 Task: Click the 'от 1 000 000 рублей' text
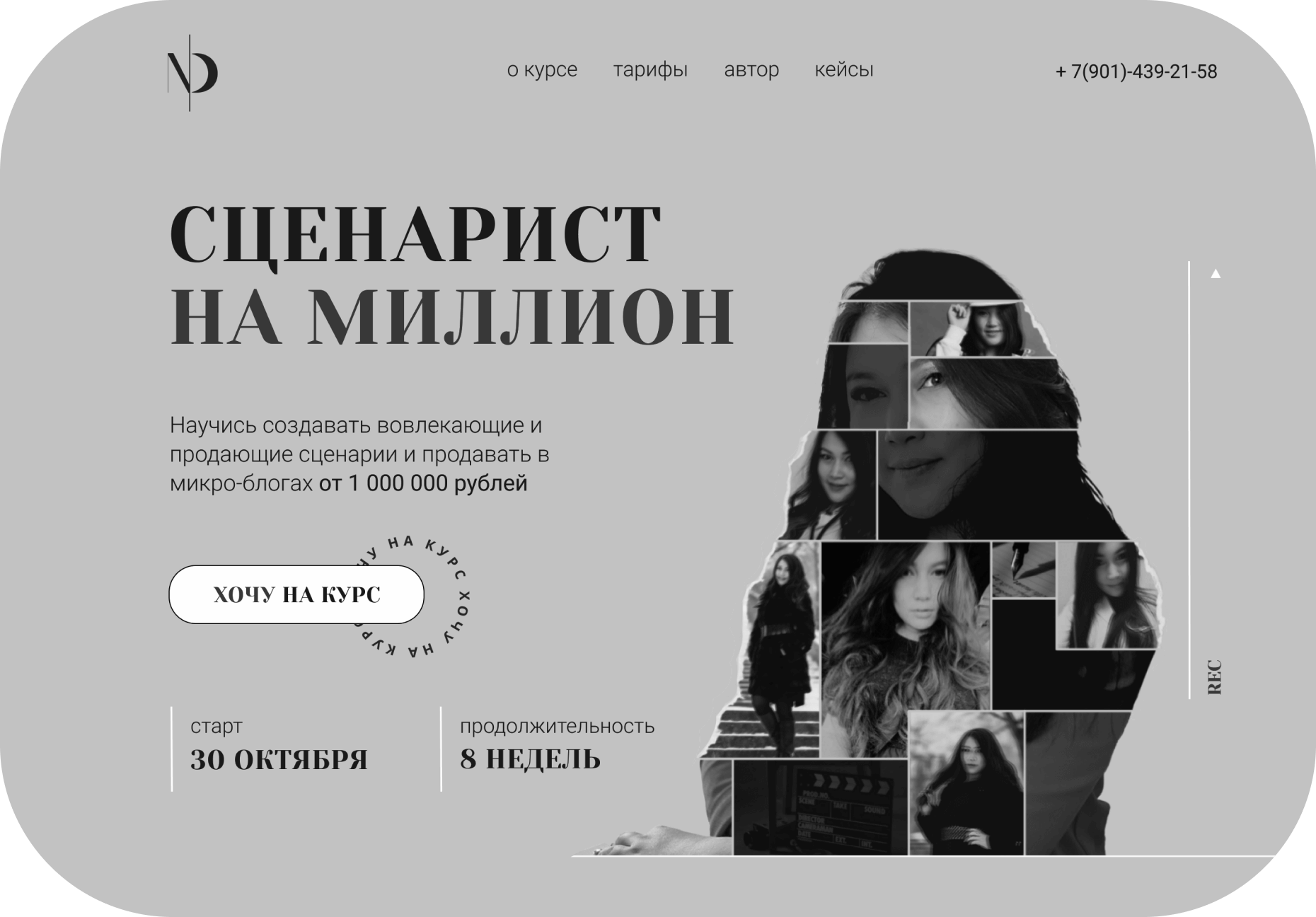coord(423,484)
